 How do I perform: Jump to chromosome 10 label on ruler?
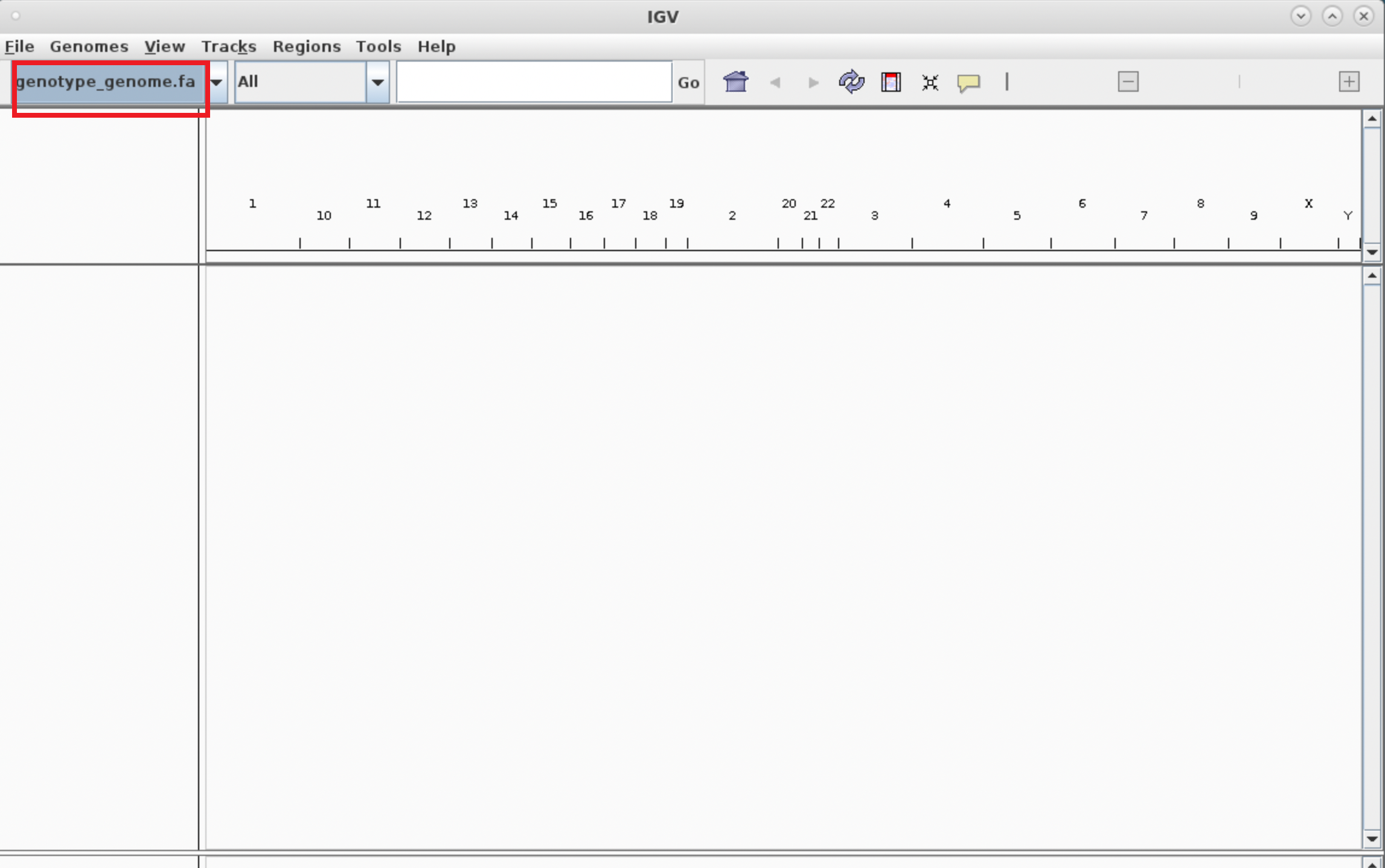[x=324, y=215]
